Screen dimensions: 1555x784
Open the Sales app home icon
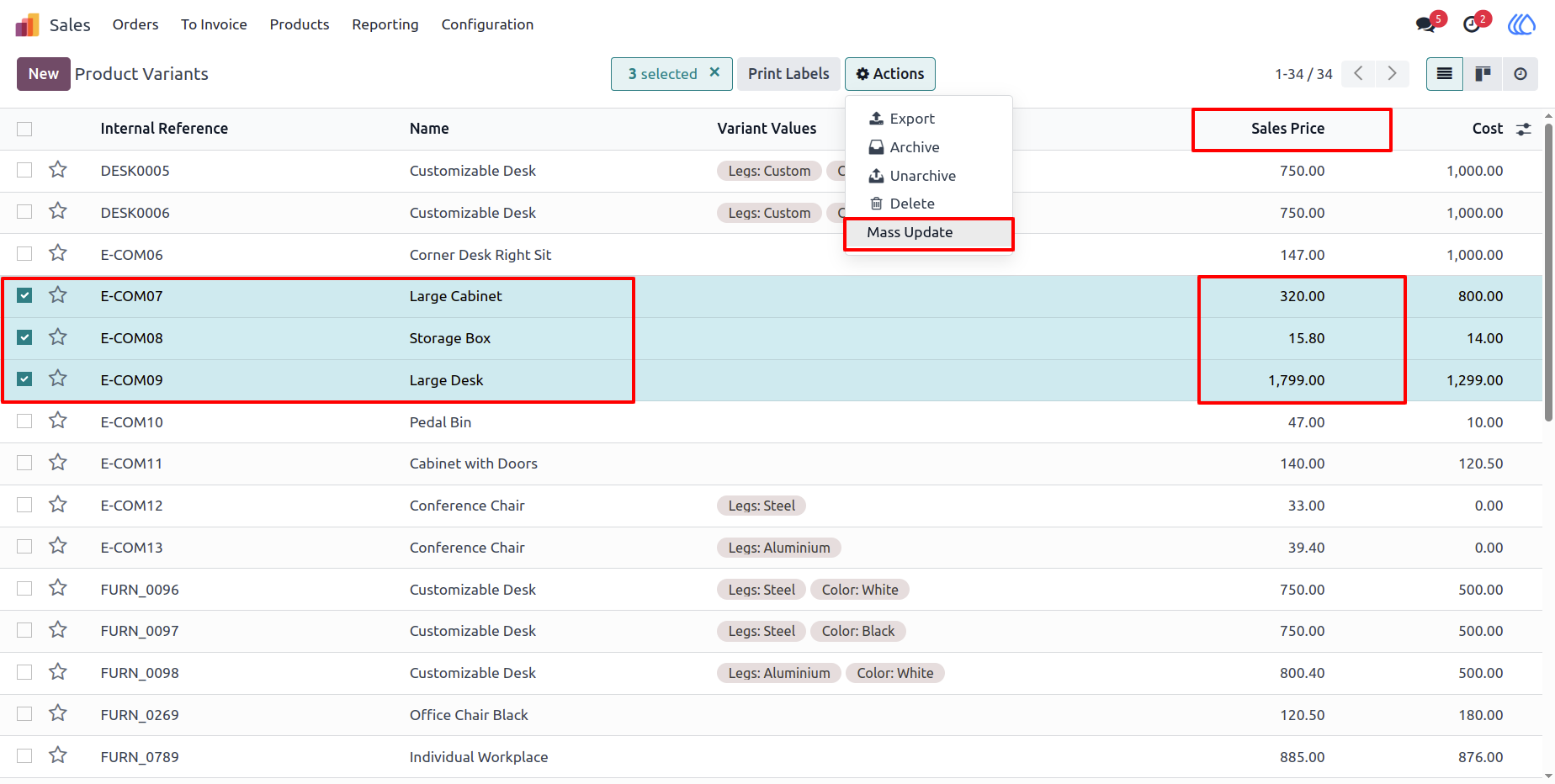pos(27,25)
